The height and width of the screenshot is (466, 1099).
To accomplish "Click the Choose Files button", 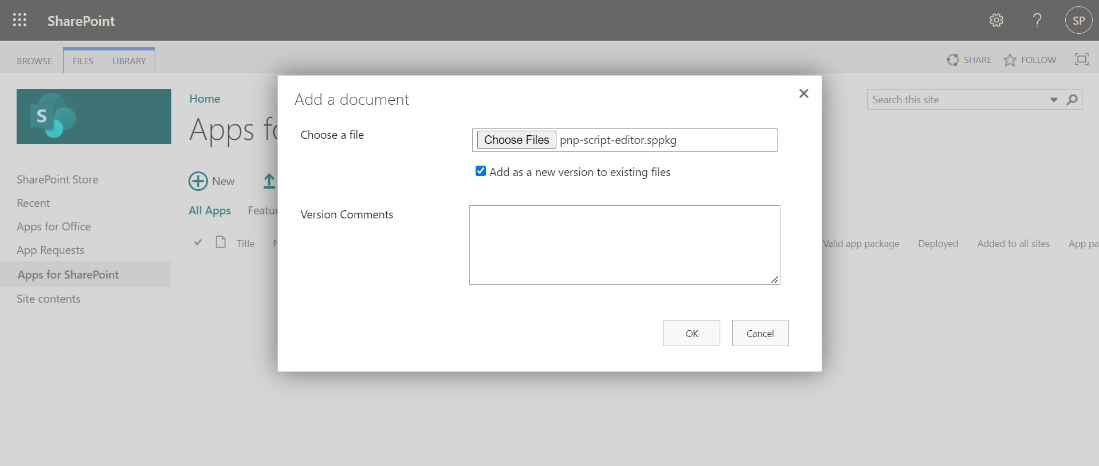I will [517, 139].
